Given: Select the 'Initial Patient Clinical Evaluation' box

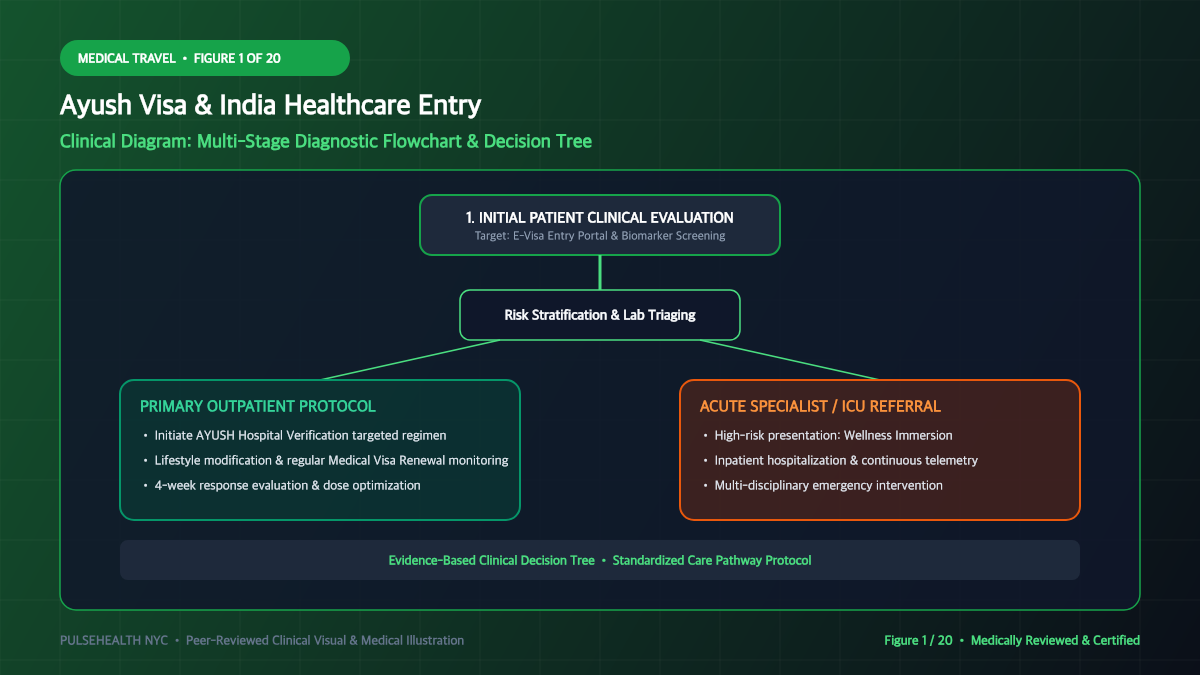Looking at the screenshot, I should (600, 225).
